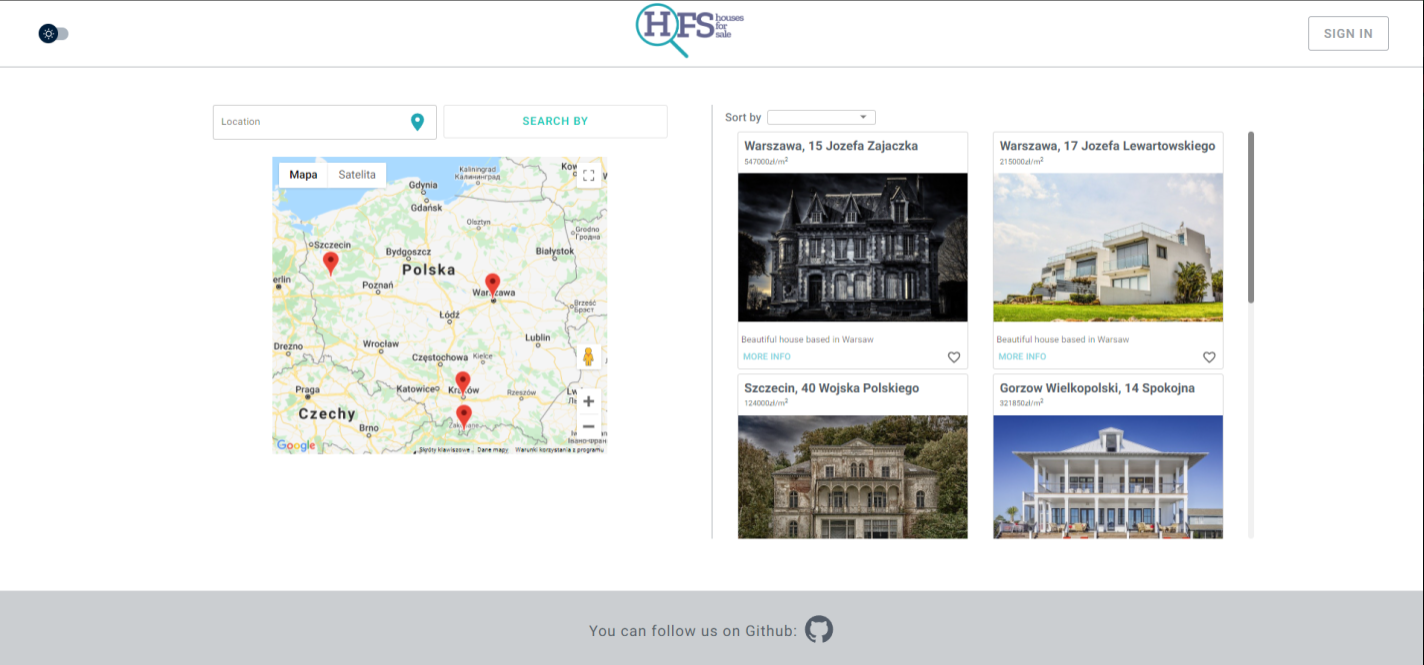Open Skróty klawiszowe map link

(444, 450)
